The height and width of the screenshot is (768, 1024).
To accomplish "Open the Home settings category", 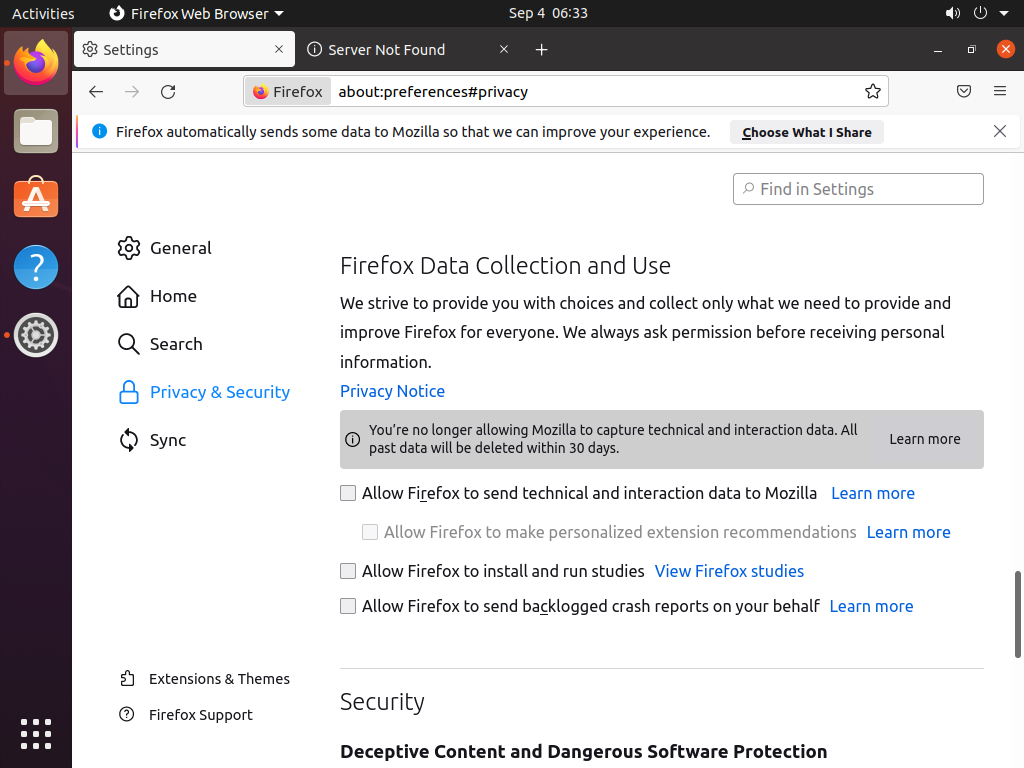I will (157, 296).
